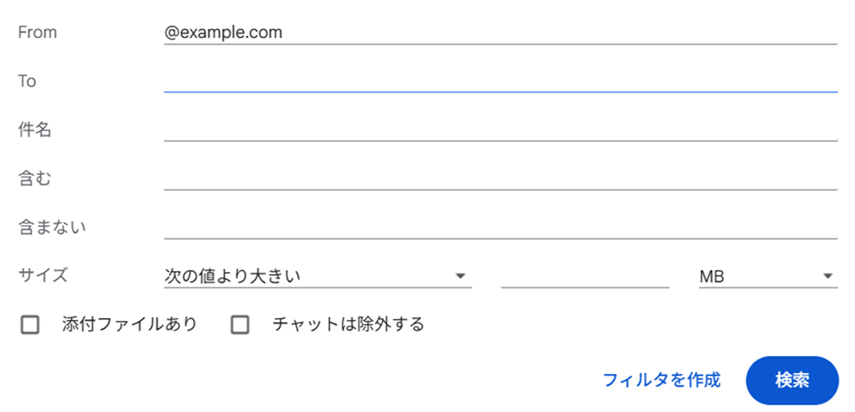Click the From field containing @example.com
Screen dimensions: 855x412
tap(500, 32)
